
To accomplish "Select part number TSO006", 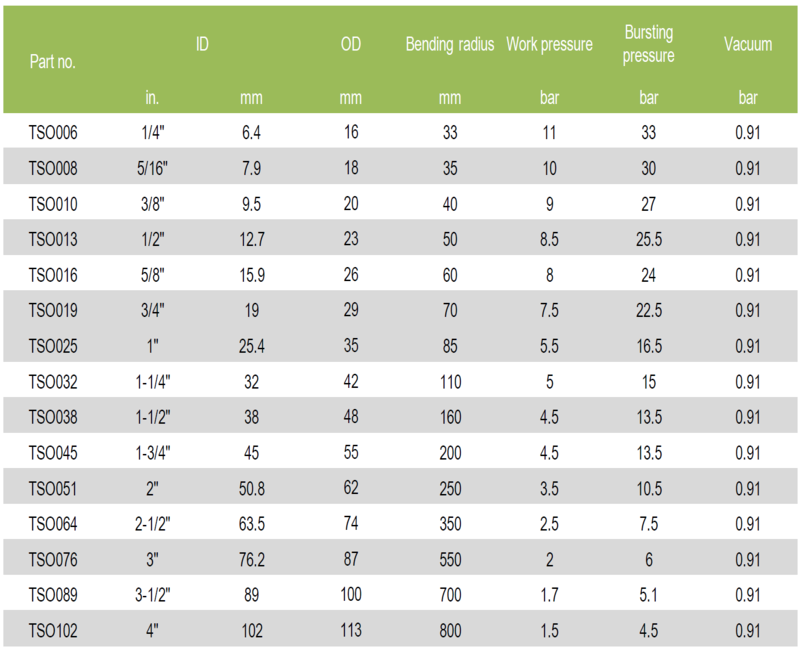I will point(53,133).
